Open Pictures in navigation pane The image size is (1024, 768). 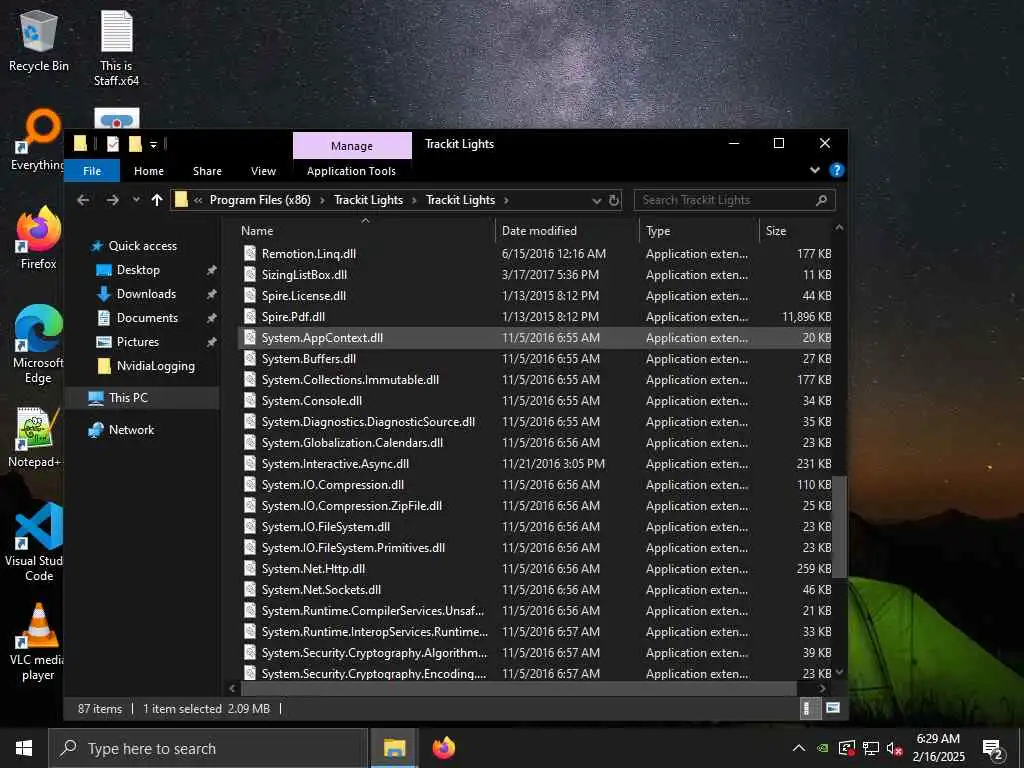click(138, 342)
